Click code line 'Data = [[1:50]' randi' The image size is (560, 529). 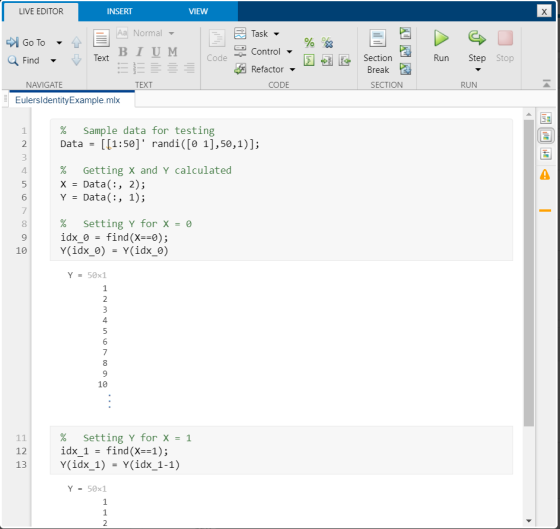[x=160, y=144]
